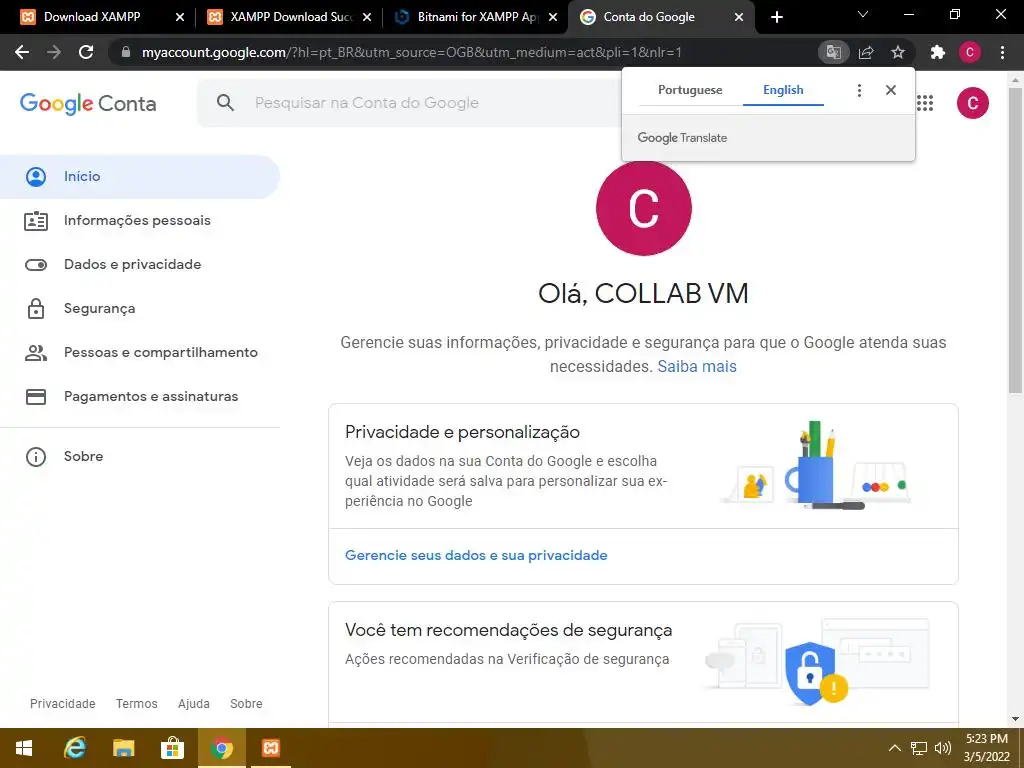Image resolution: width=1024 pixels, height=768 pixels.
Task: Close the Download XAMPP tab
Action: pos(180,17)
